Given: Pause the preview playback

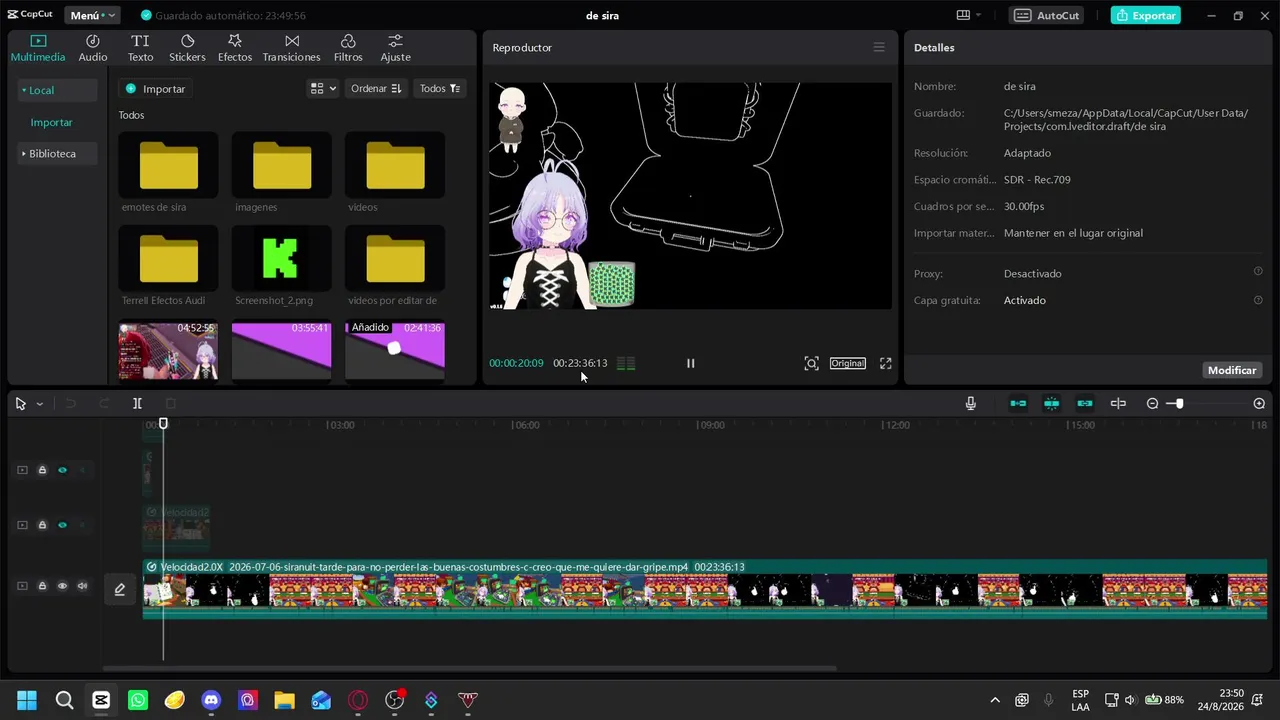Looking at the screenshot, I should (x=690, y=363).
